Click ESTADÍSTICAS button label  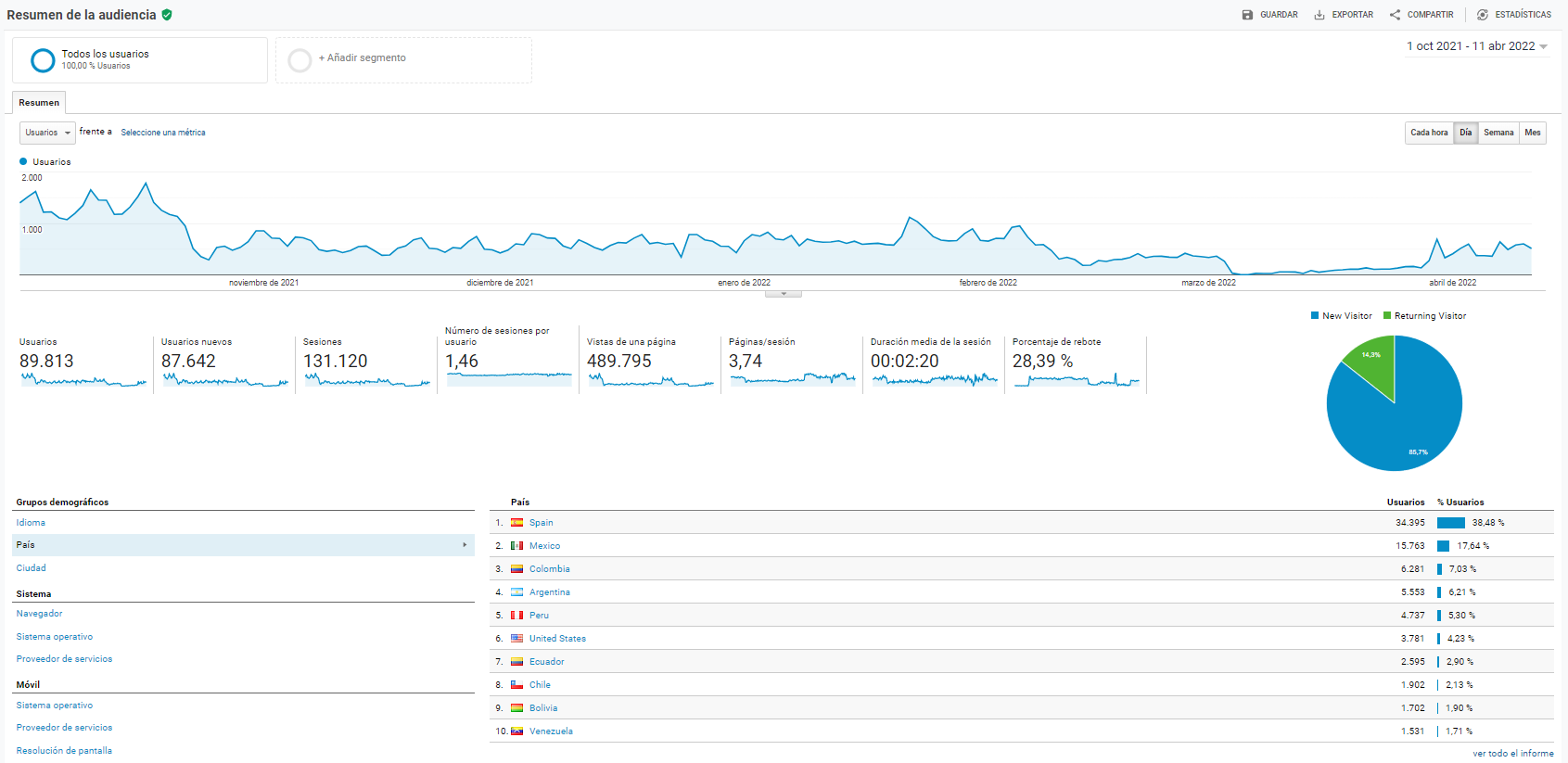(x=1523, y=15)
